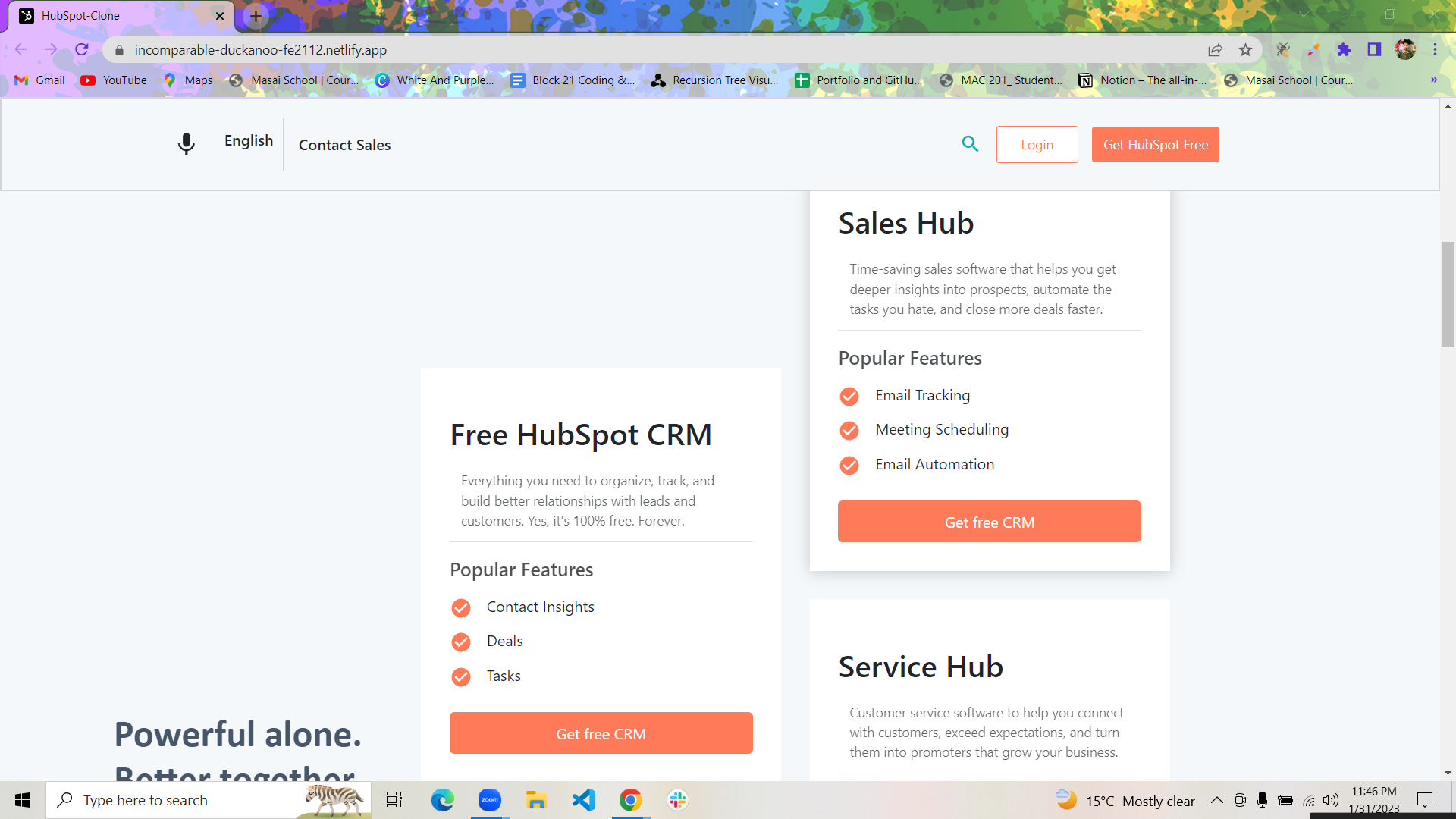Click the scrollbar down arrow
The height and width of the screenshot is (819, 1456).
click(1448, 773)
